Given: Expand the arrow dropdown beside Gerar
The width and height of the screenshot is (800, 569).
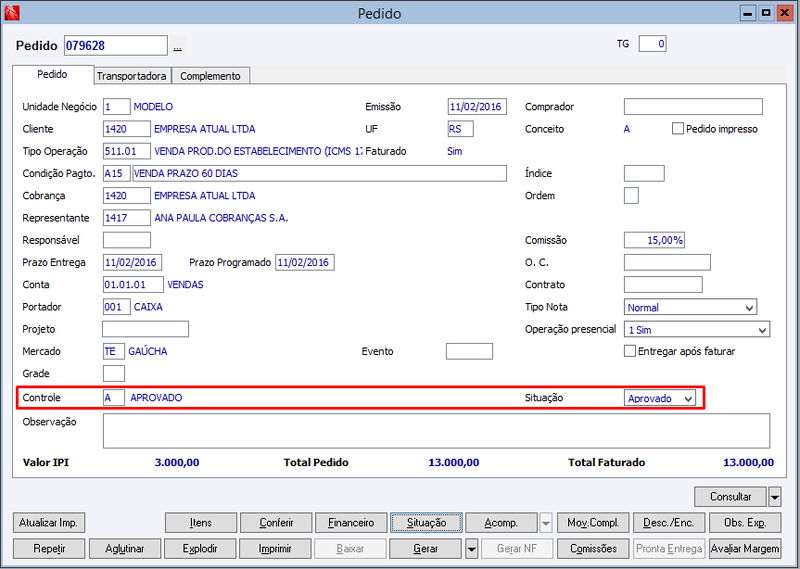Looking at the screenshot, I should point(471,549).
